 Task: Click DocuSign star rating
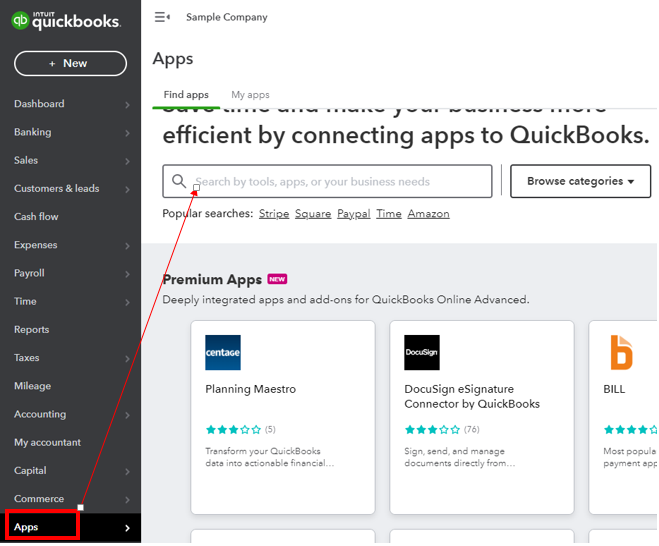432,430
